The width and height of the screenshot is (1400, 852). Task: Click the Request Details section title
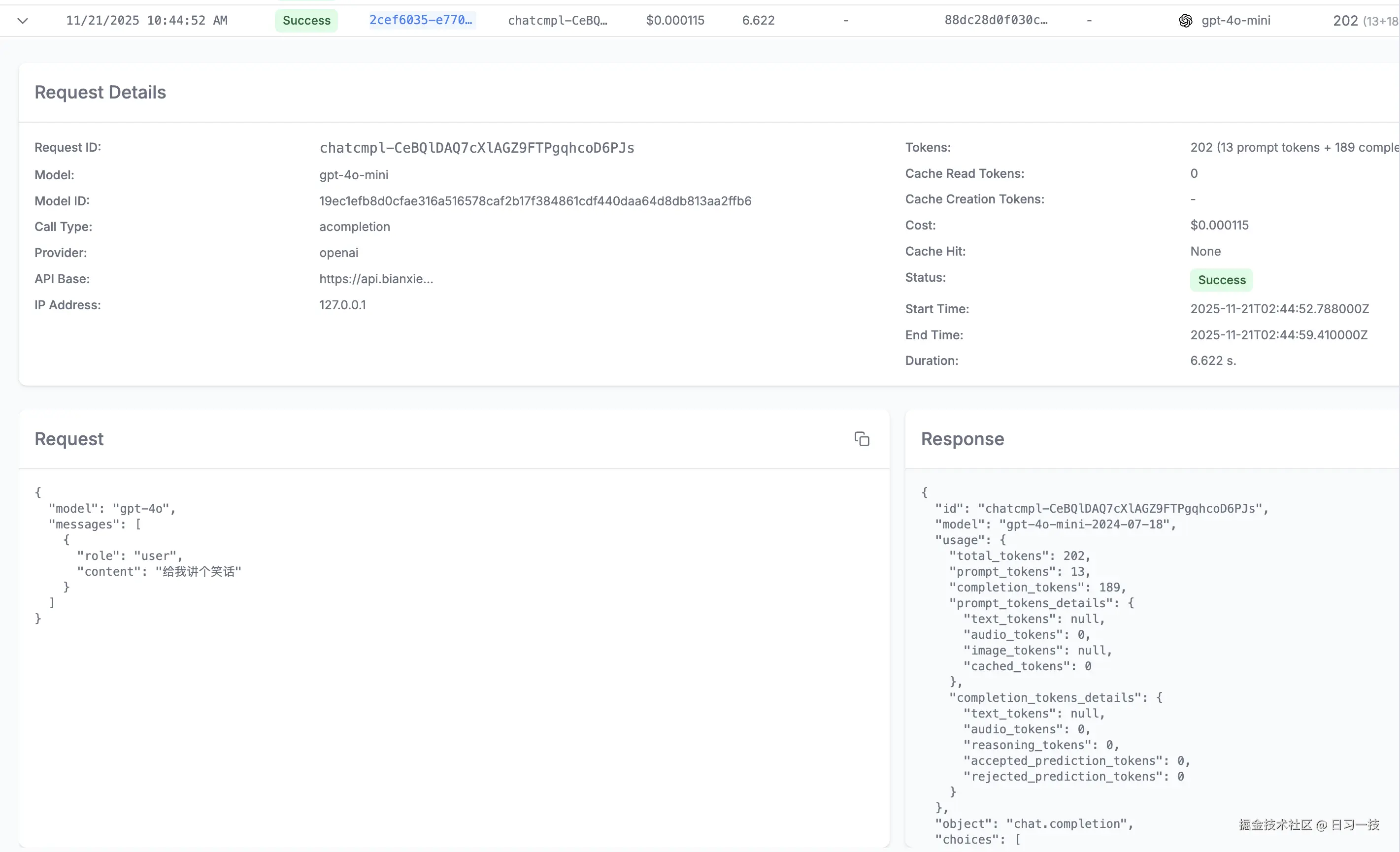pyautogui.click(x=100, y=92)
